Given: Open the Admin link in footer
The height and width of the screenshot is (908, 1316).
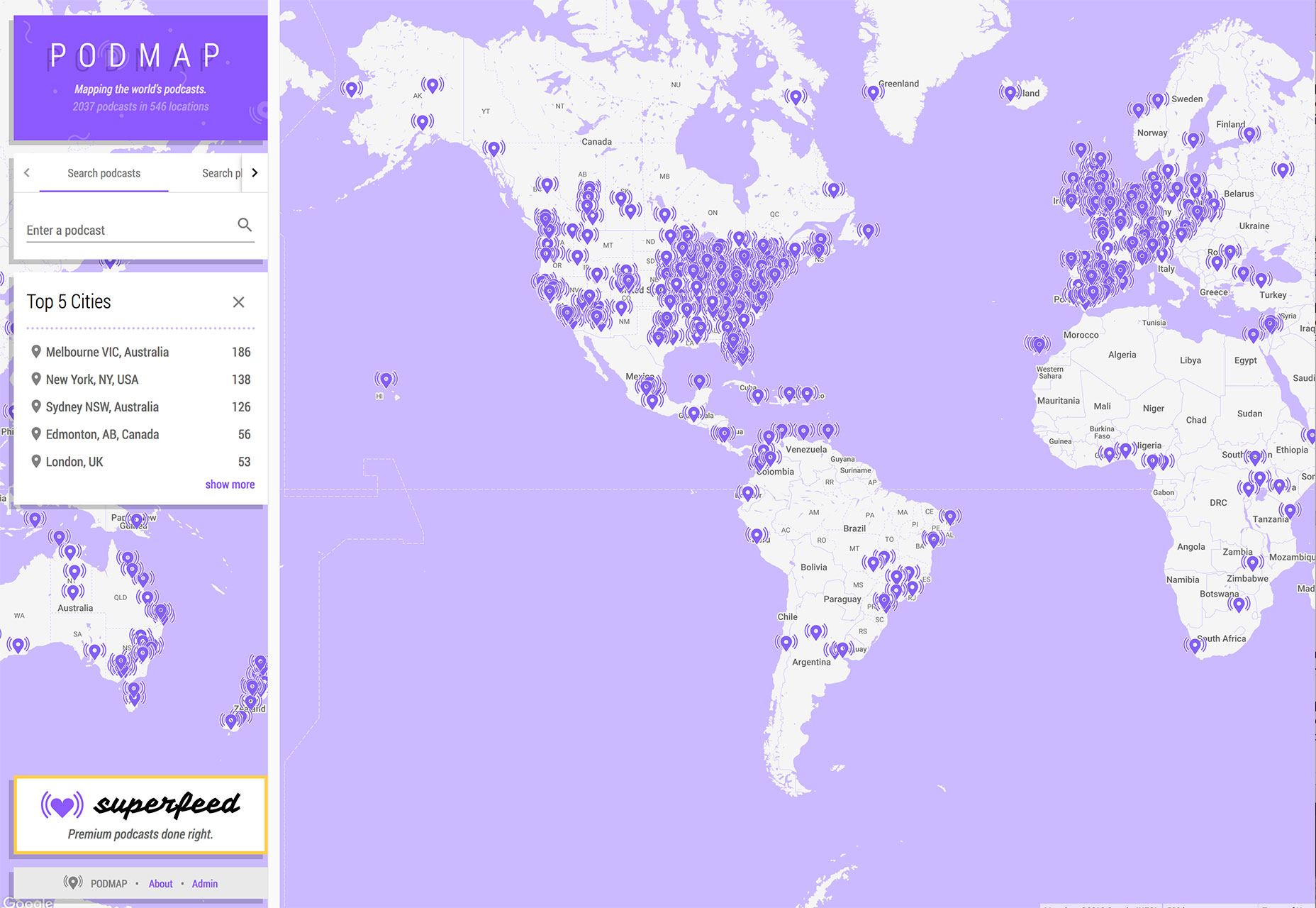Looking at the screenshot, I should (x=205, y=884).
